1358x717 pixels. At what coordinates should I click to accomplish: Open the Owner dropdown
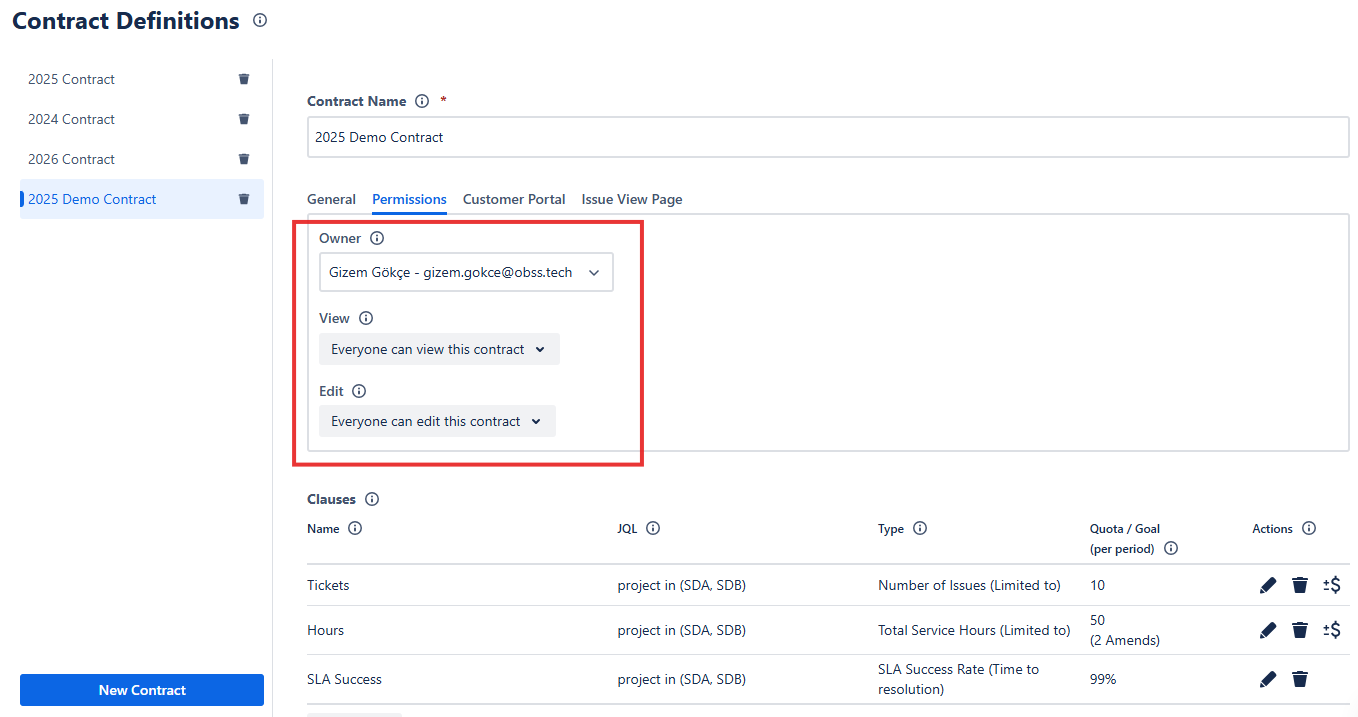tap(466, 272)
